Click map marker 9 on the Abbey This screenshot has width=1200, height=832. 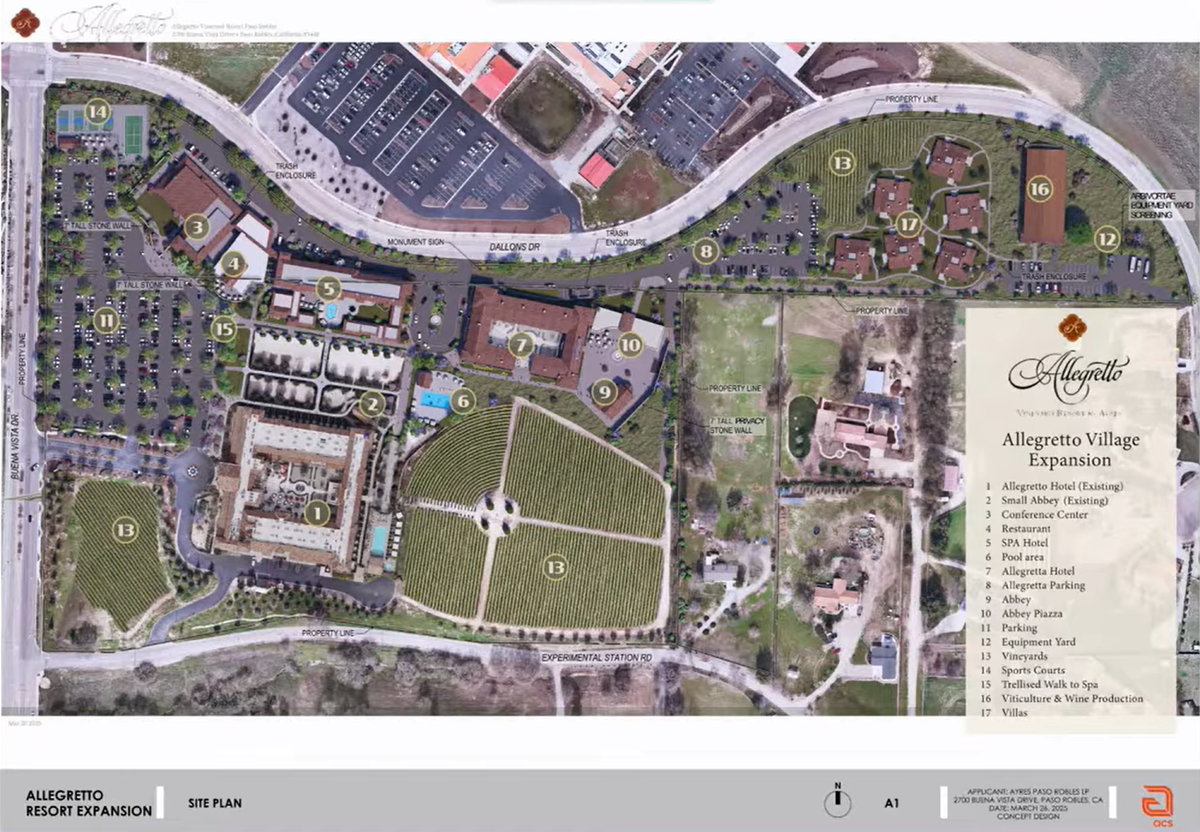[604, 391]
